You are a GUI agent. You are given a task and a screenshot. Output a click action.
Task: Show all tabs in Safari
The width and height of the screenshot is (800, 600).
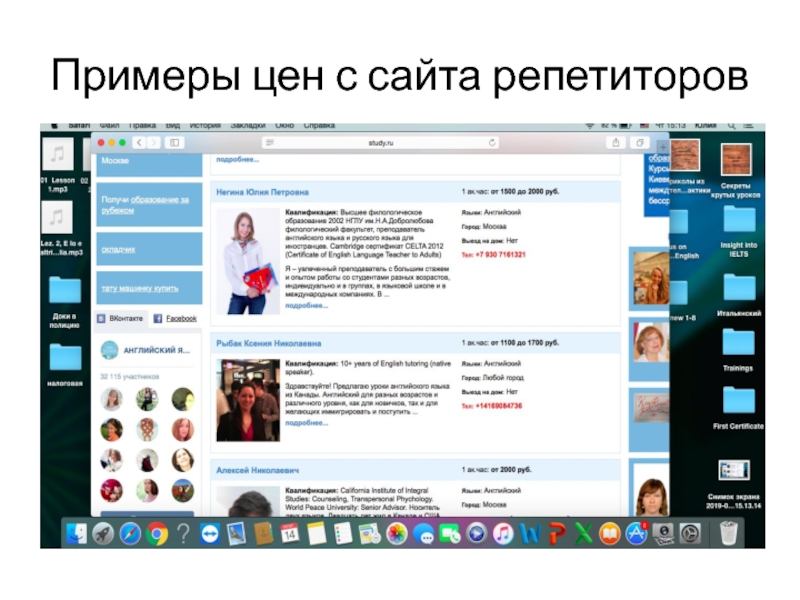(x=640, y=143)
